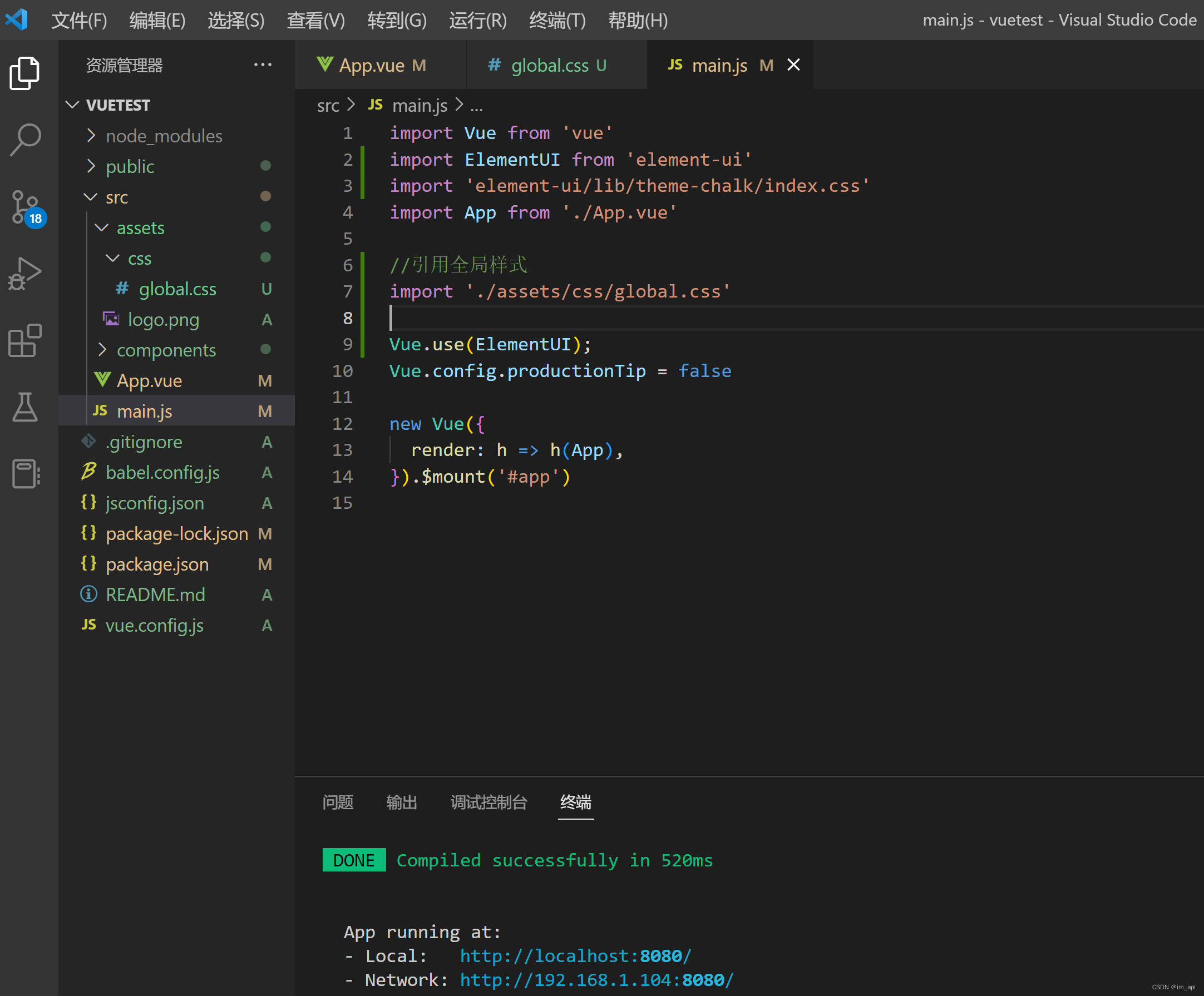Open the Extensions view icon
Viewport: 1204px width, 996px height.
(x=24, y=340)
